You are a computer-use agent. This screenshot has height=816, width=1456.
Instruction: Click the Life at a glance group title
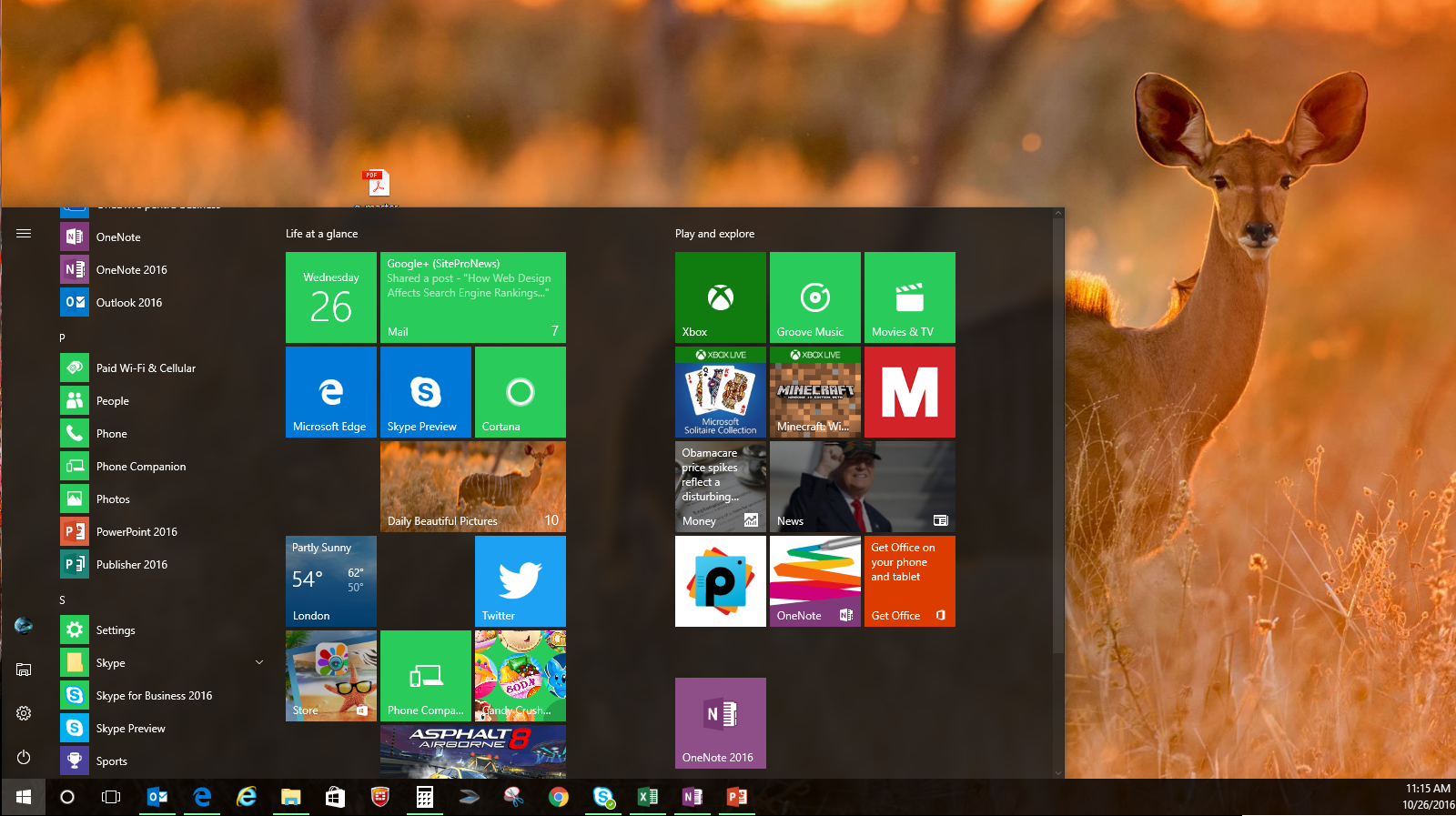coord(321,234)
